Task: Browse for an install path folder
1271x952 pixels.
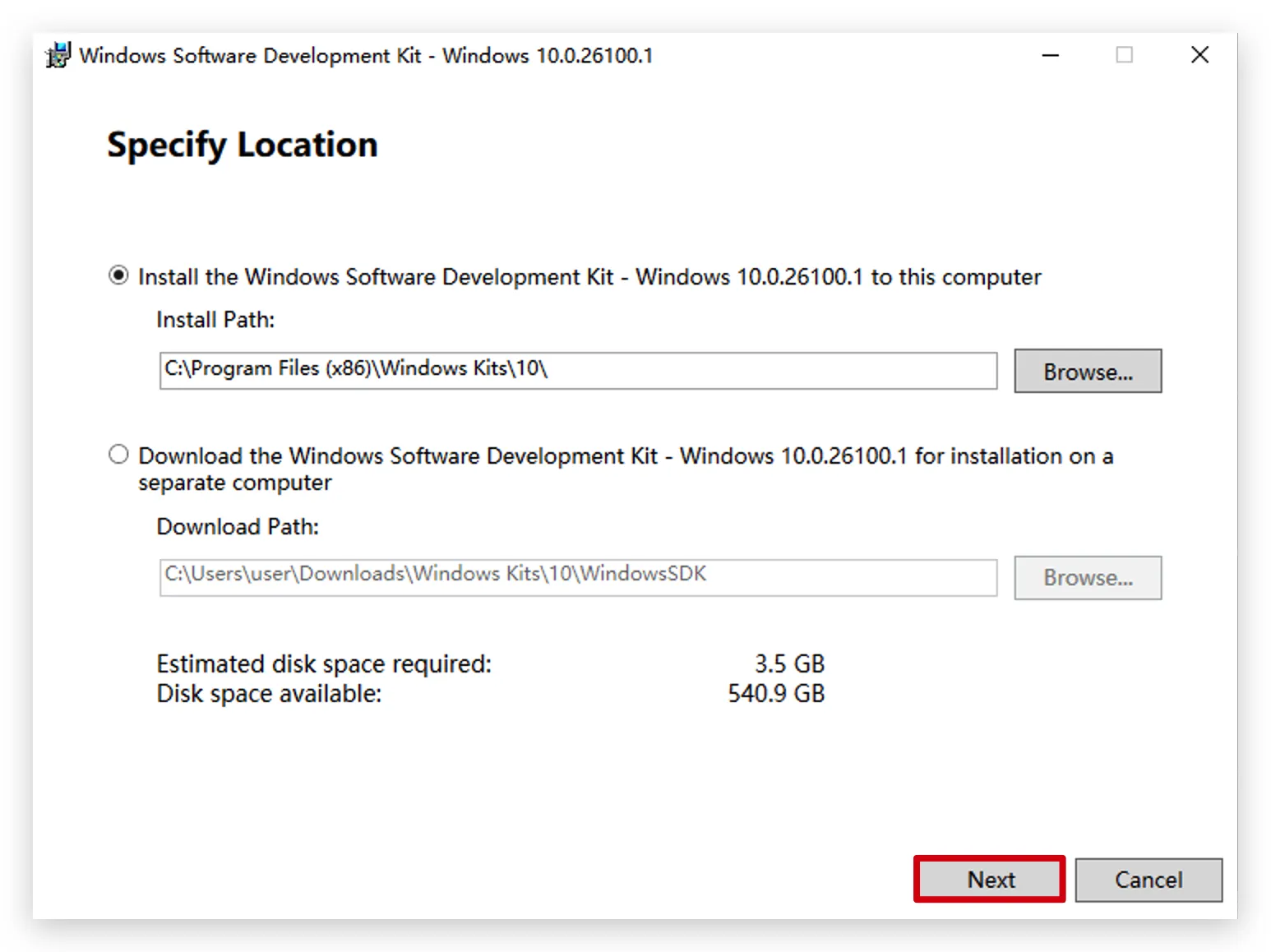Action: coord(1087,372)
